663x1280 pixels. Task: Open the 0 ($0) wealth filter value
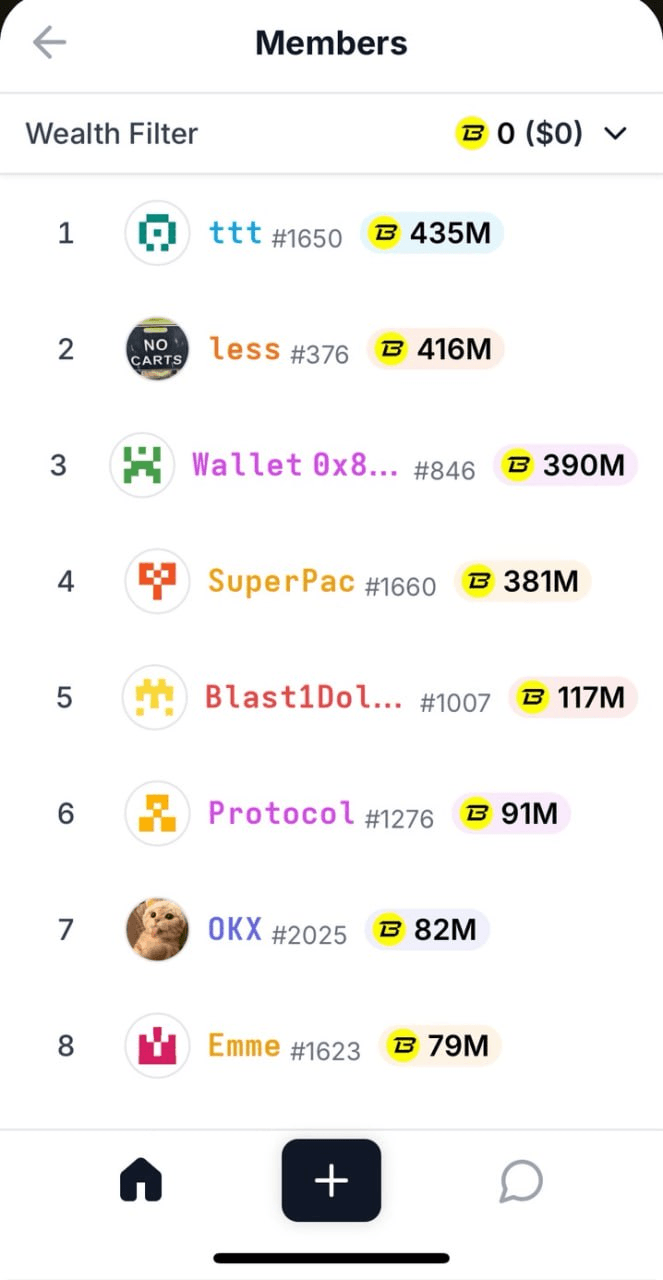tap(519, 133)
